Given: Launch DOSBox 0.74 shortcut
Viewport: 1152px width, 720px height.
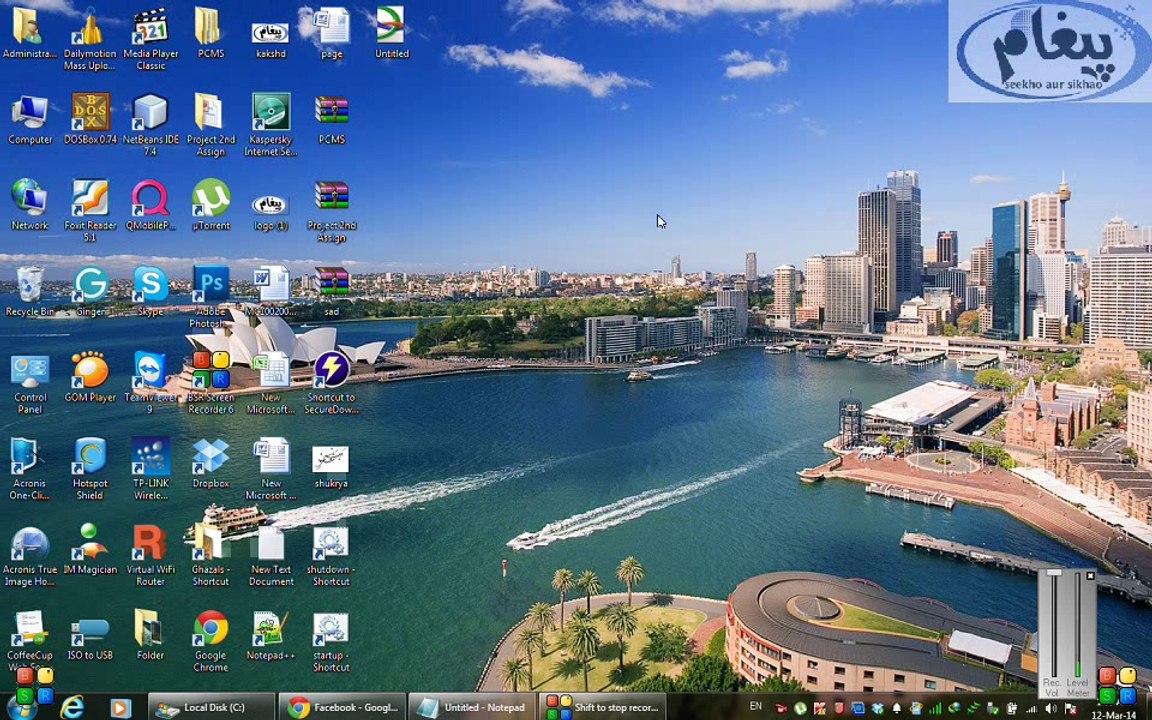Looking at the screenshot, I should (90, 119).
